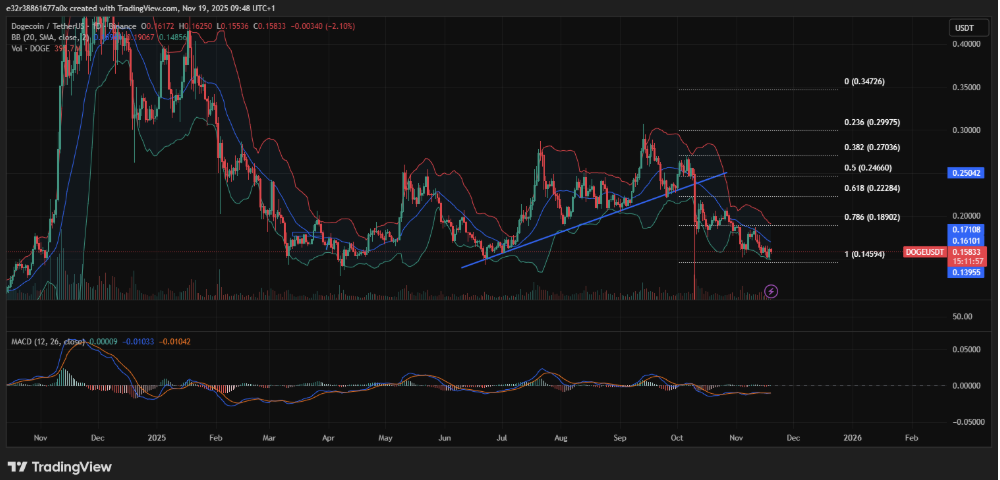Screen dimensions: 1000x480
Task: Click the Oct label on time axis
Action: point(677,439)
